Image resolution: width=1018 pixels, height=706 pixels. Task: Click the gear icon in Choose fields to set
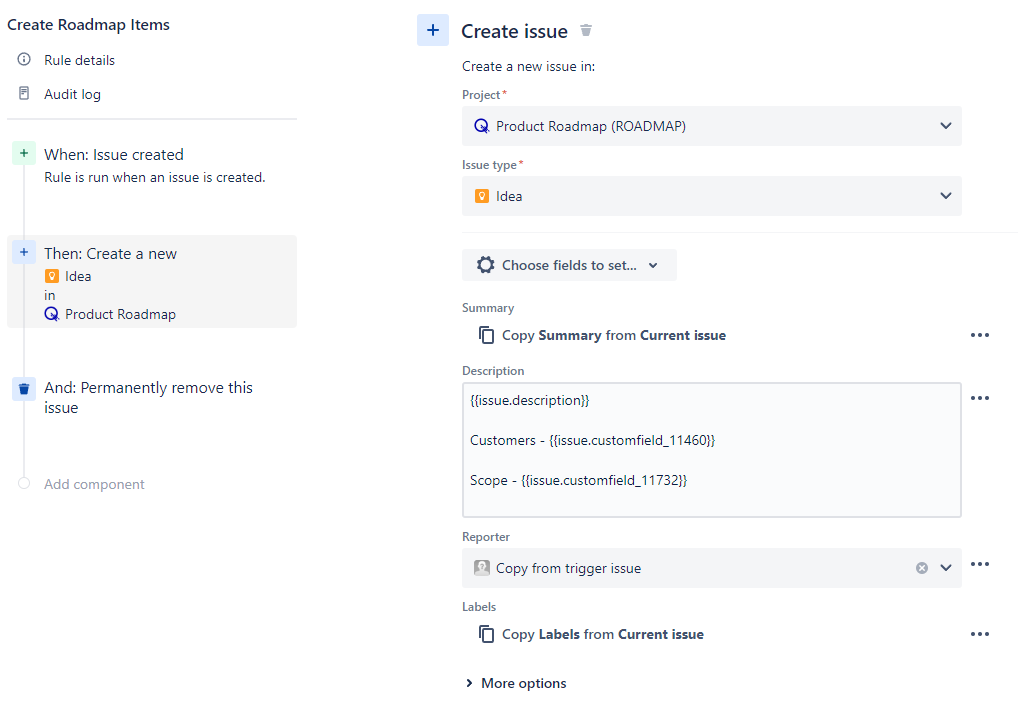click(x=486, y=265)
